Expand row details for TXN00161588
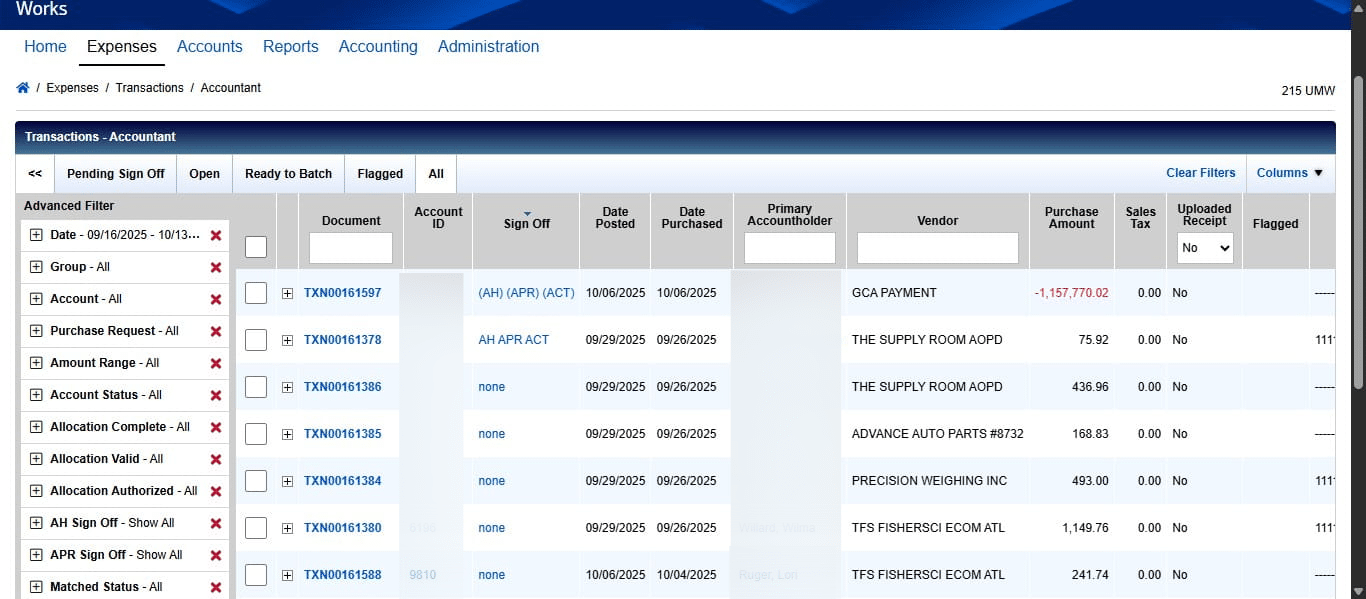Image resolution: width=1366 pixels, height=599 pixels. point(287,575)
